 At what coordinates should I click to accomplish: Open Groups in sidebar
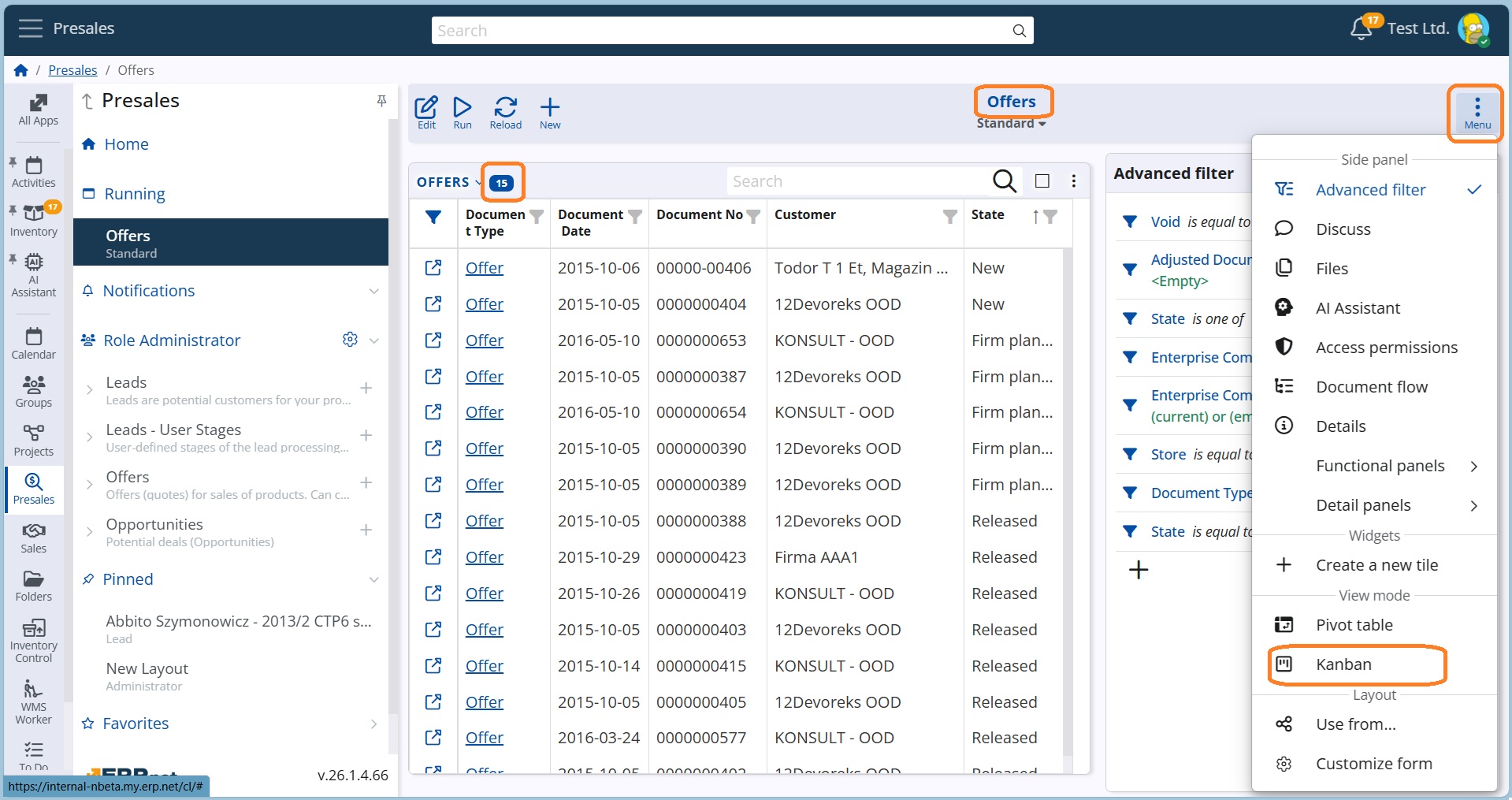pyautogui.click(x=34, y=392)
